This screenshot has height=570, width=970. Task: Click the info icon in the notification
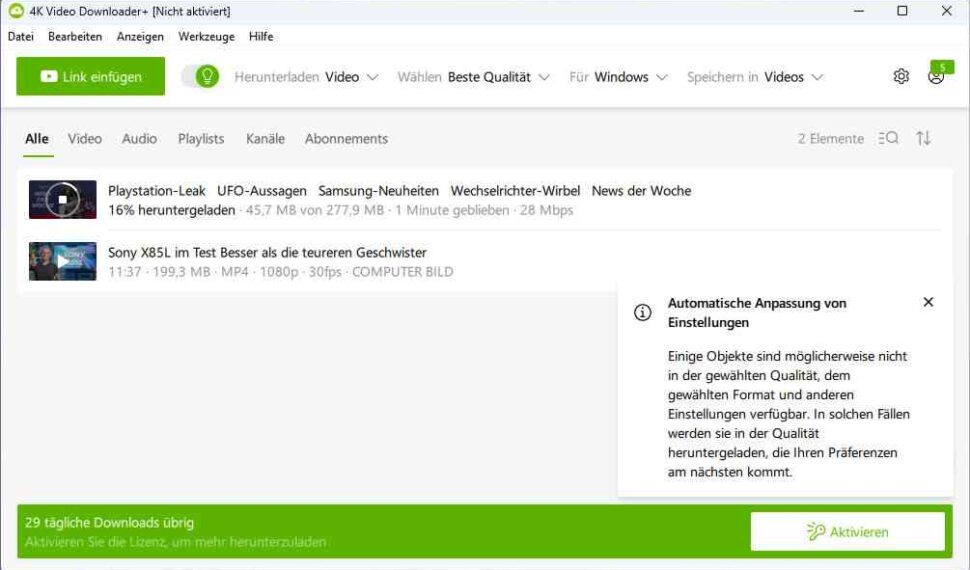pyautogui.click(x=643, y=313)
